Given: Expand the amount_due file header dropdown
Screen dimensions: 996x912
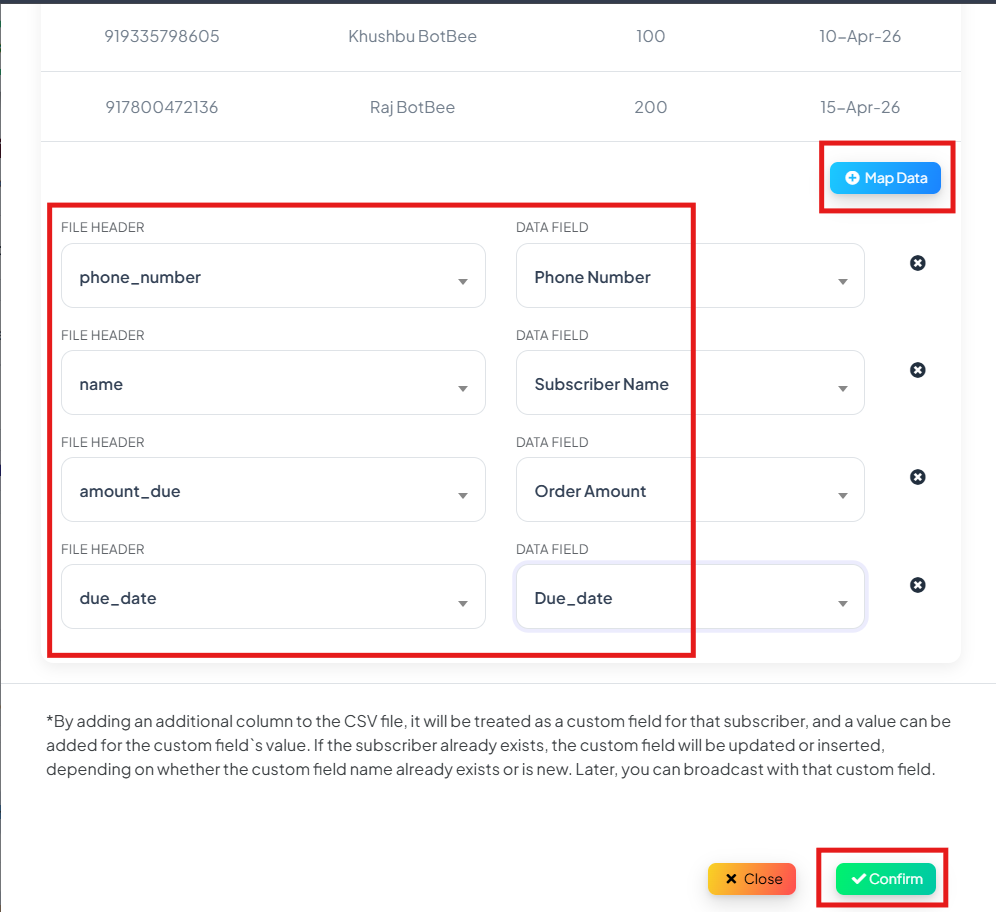Looking at the screenshot, I should pos(273,490).
